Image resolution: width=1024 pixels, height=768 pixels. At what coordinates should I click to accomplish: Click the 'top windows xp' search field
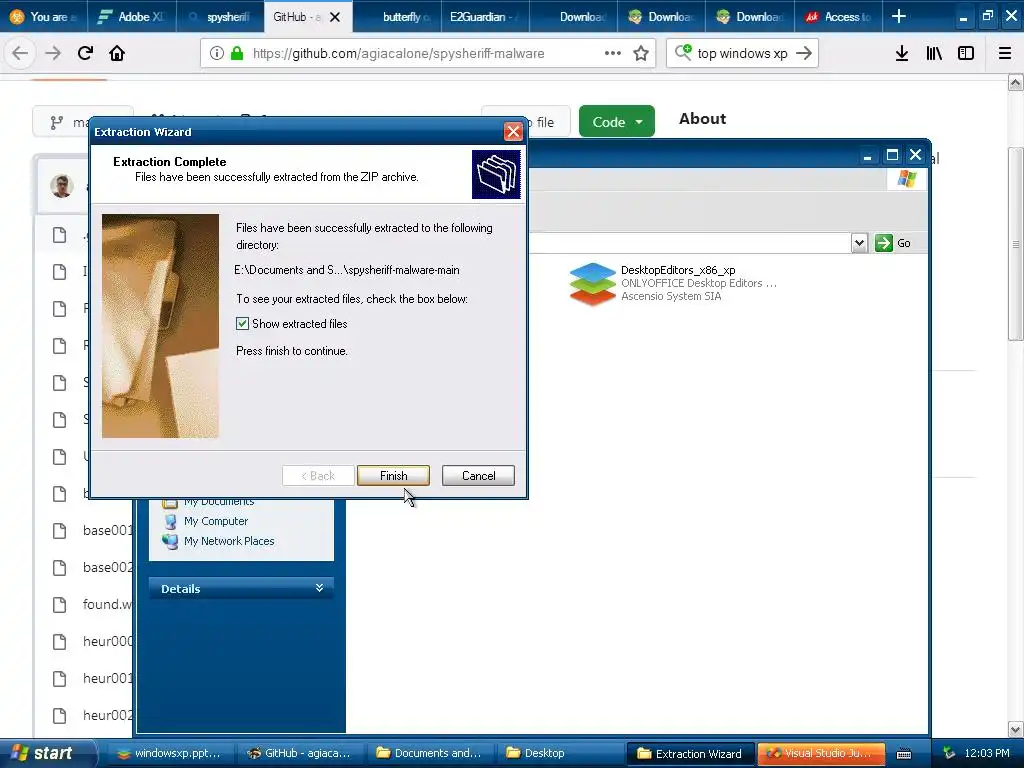742,54
